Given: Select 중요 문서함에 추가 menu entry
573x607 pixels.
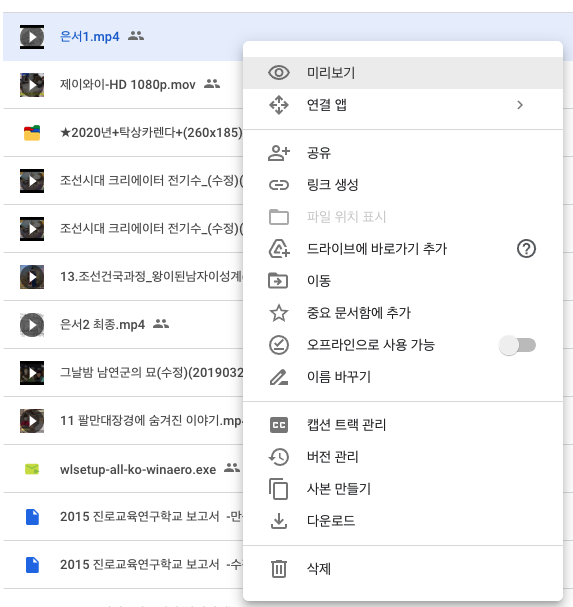Looking at the screenshot, I should pyautogui.click(x=403, y=313).
